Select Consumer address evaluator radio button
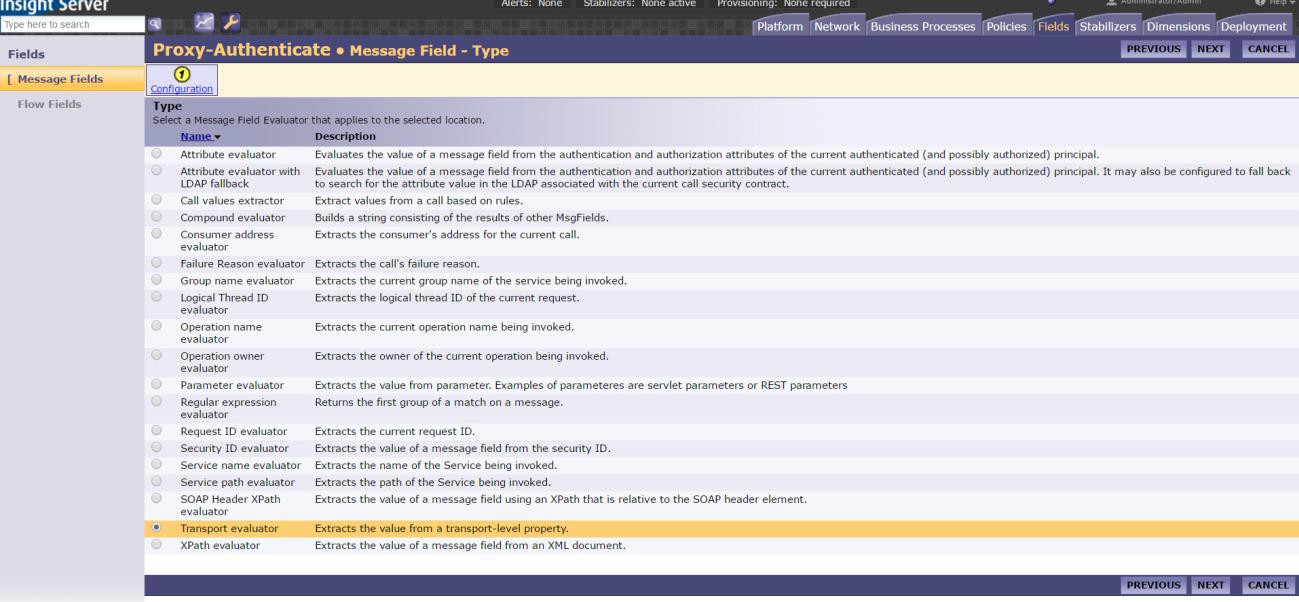Viewport: 1299px width, 602px height. (156, 233)
